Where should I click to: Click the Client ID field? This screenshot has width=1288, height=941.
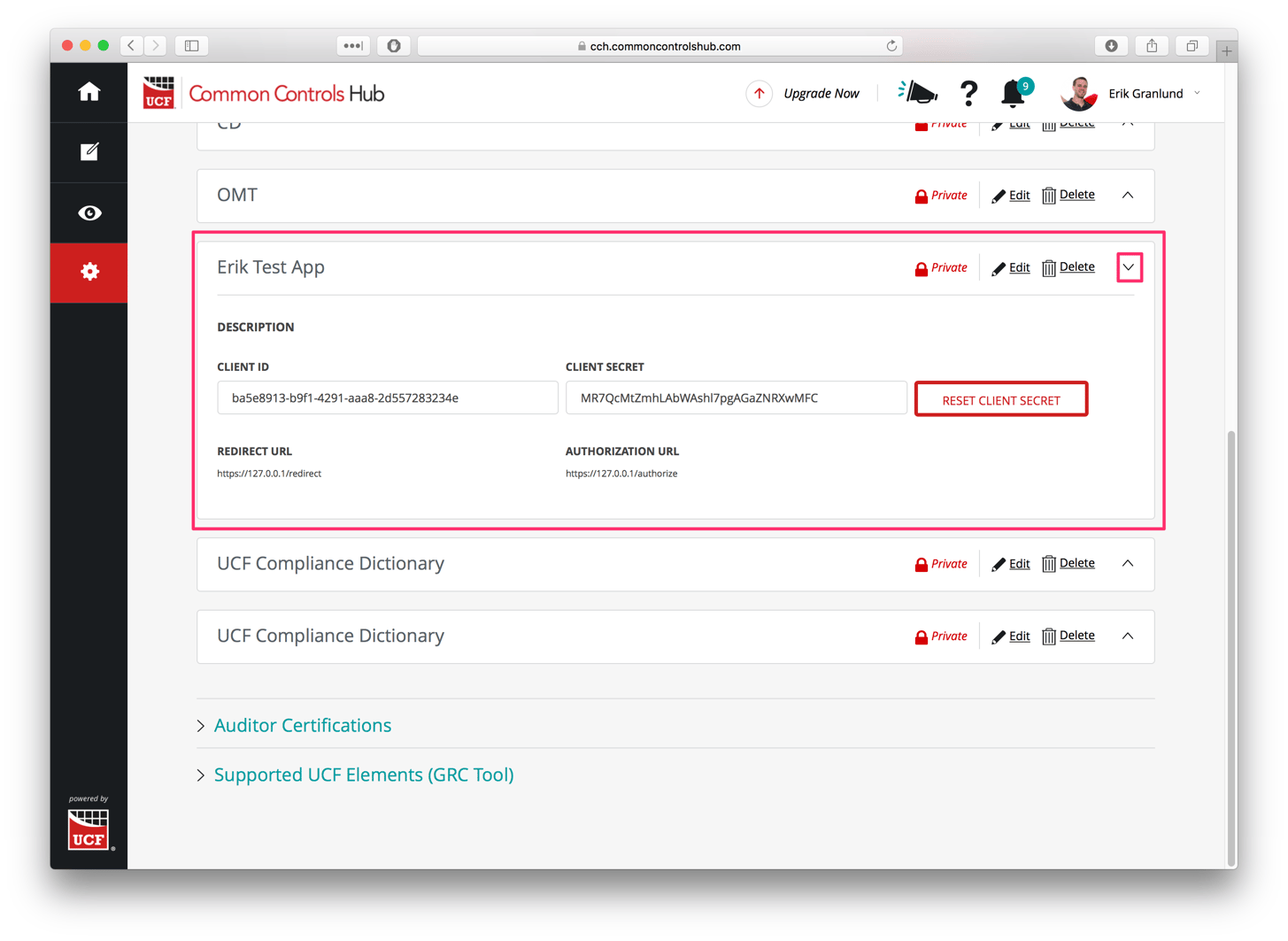click(388, 398)
